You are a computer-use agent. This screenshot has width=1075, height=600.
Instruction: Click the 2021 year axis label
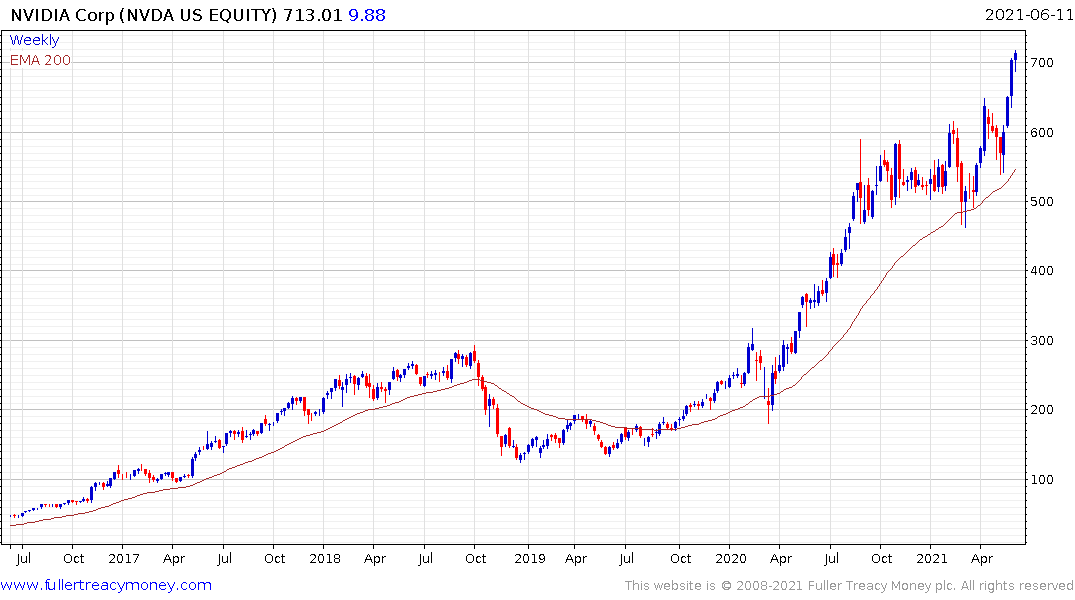[x=932, y=558]
